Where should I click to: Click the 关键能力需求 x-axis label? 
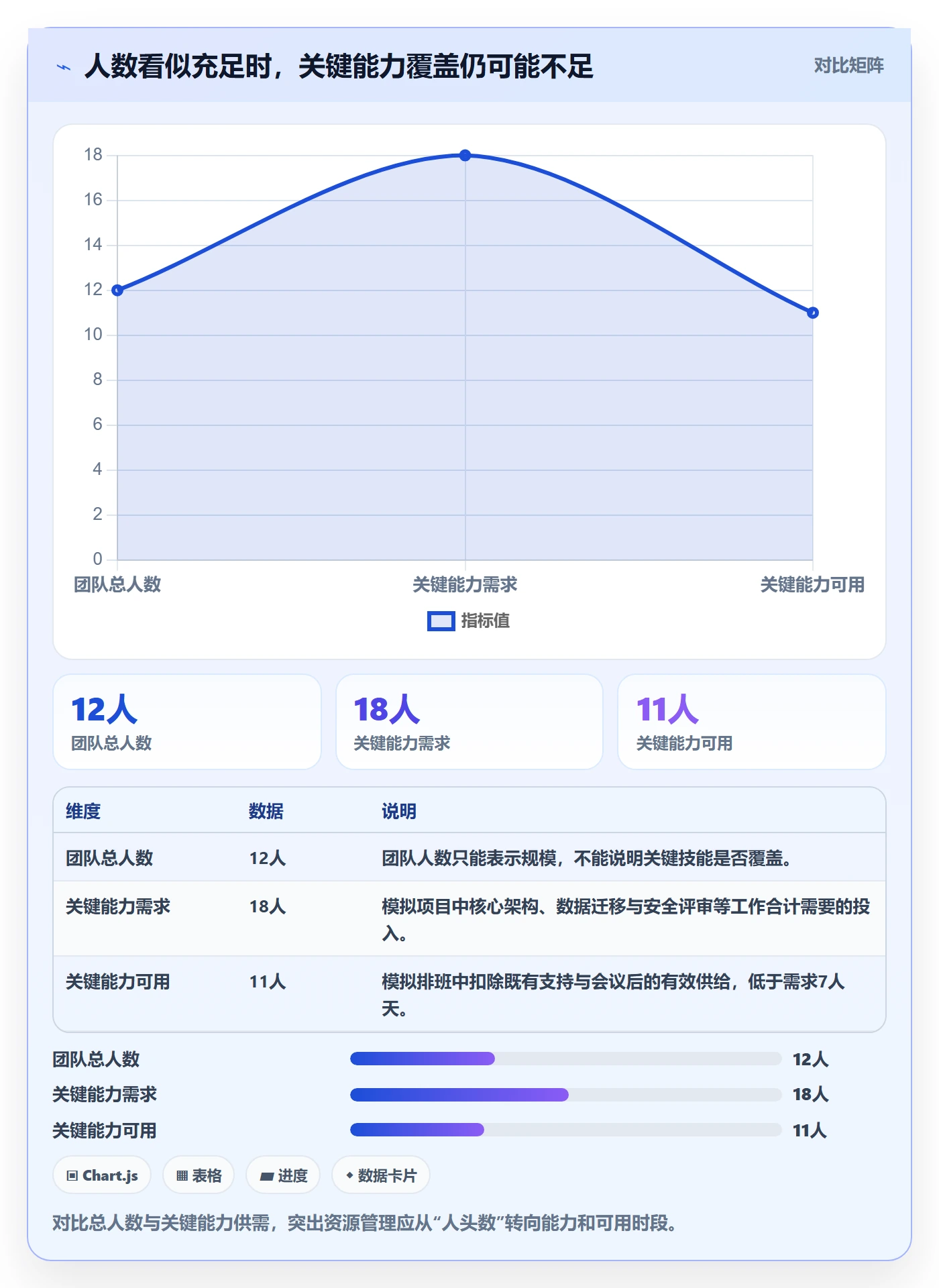[465, 584]
